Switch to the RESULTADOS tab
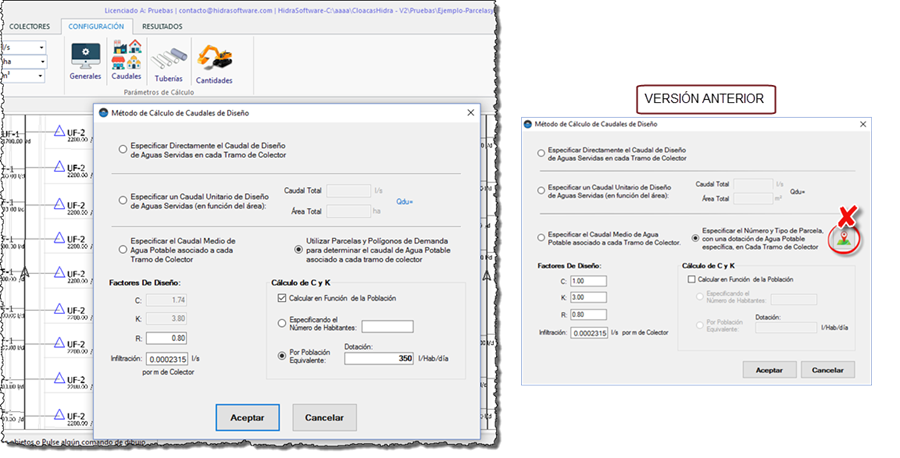Screen dimensions: 900x458 [161, 27]
